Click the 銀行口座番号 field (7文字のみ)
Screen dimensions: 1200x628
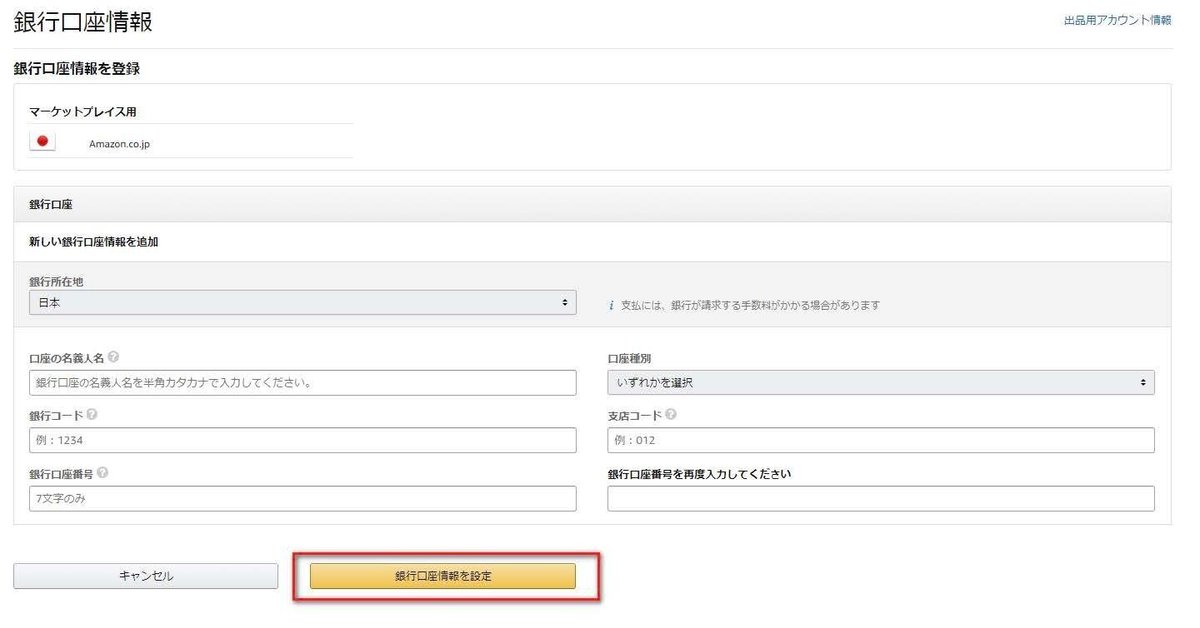click(x=303, y=498)
